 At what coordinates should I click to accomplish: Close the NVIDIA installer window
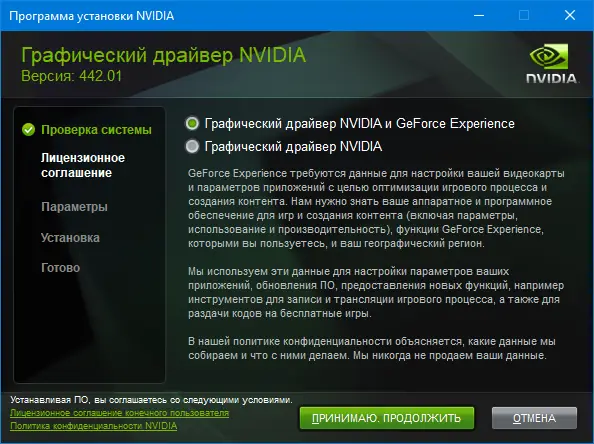(x=570, y=16)
